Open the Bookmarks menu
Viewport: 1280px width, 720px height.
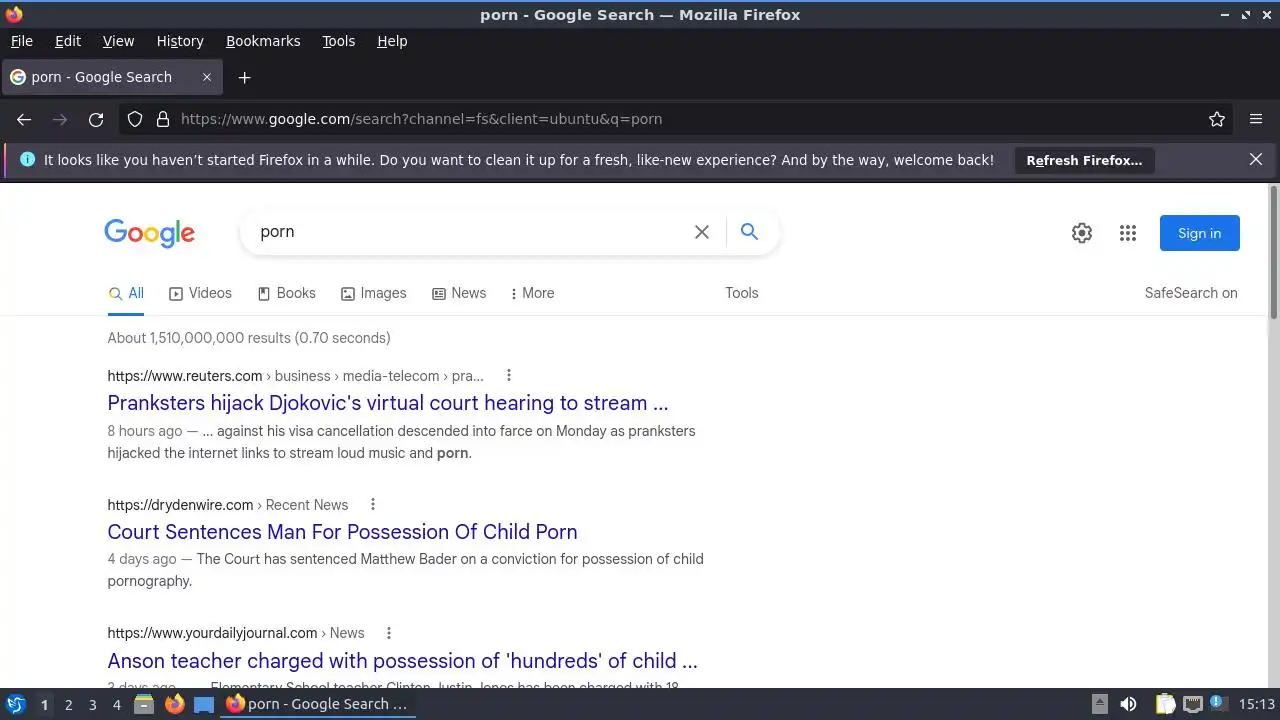[263, 41]
